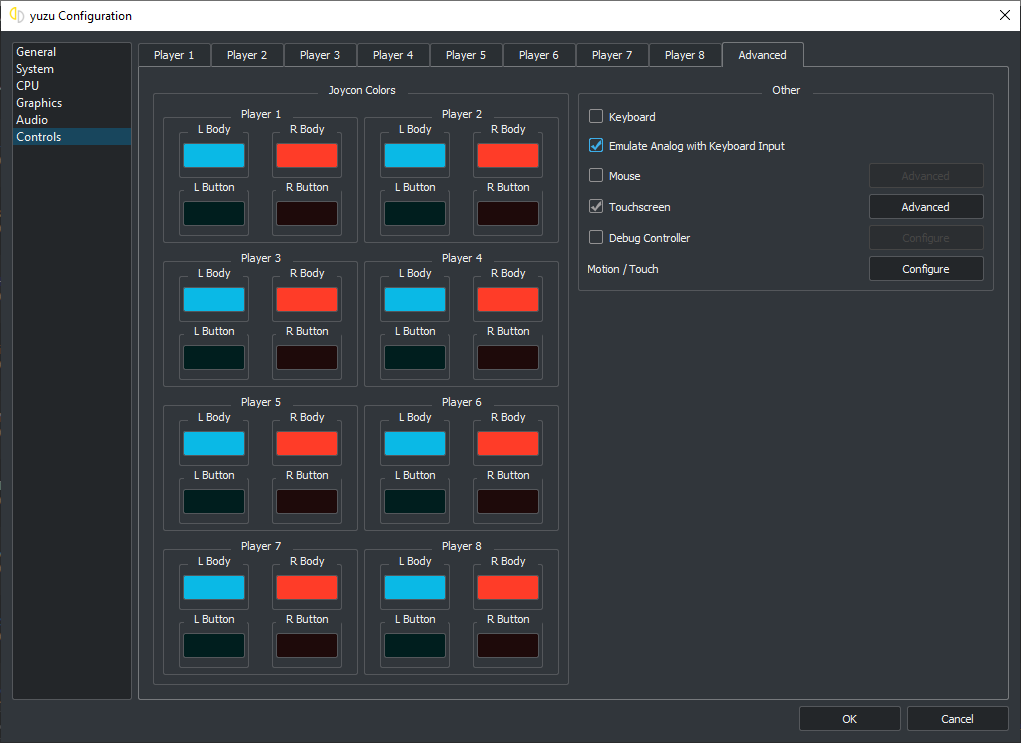Screen dimensions: 1021x743
Task: Close the yuzu Configuration window
Action: 1004,15
